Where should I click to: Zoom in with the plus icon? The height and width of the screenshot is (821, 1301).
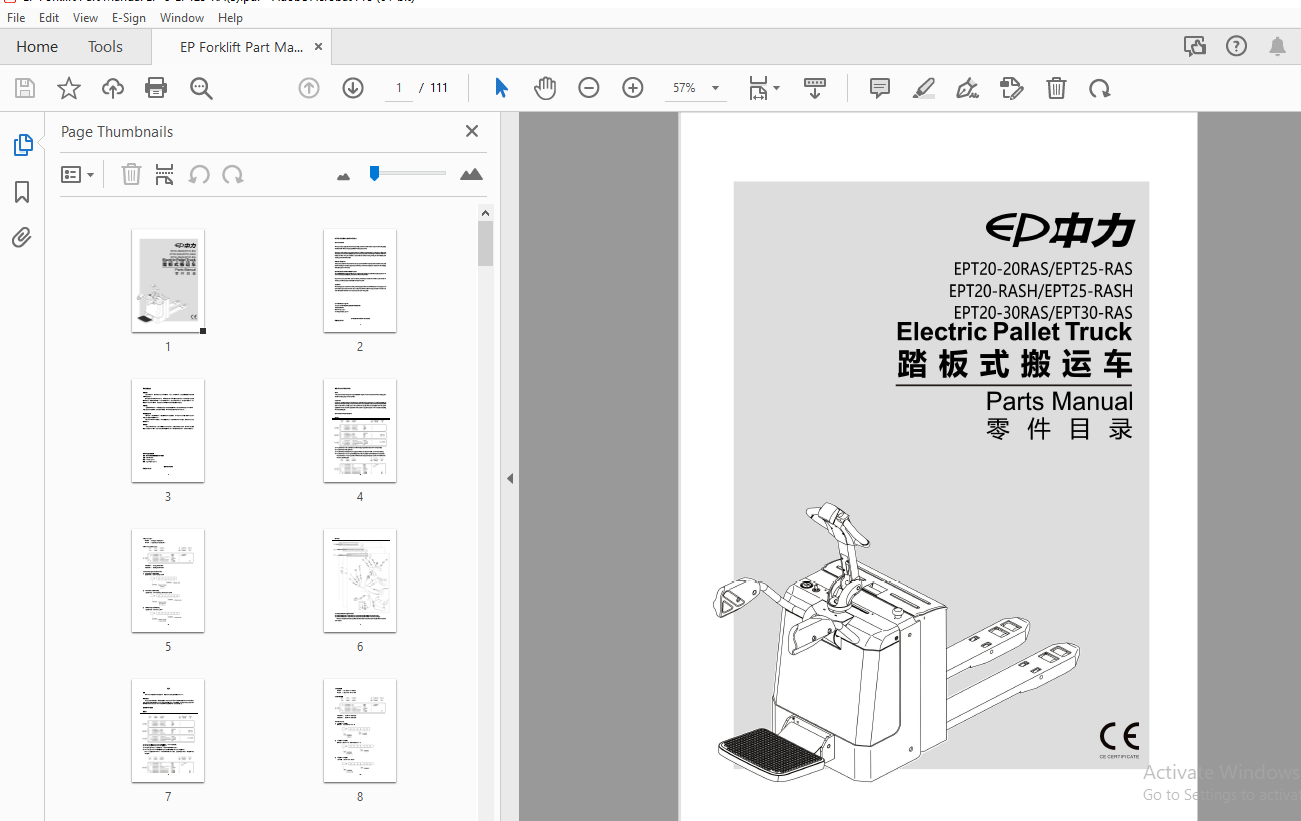click(x=633, y=88)
